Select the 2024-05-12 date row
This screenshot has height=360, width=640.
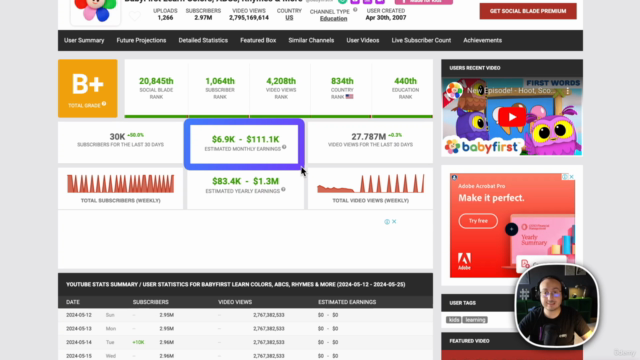[x=245, y=315]
